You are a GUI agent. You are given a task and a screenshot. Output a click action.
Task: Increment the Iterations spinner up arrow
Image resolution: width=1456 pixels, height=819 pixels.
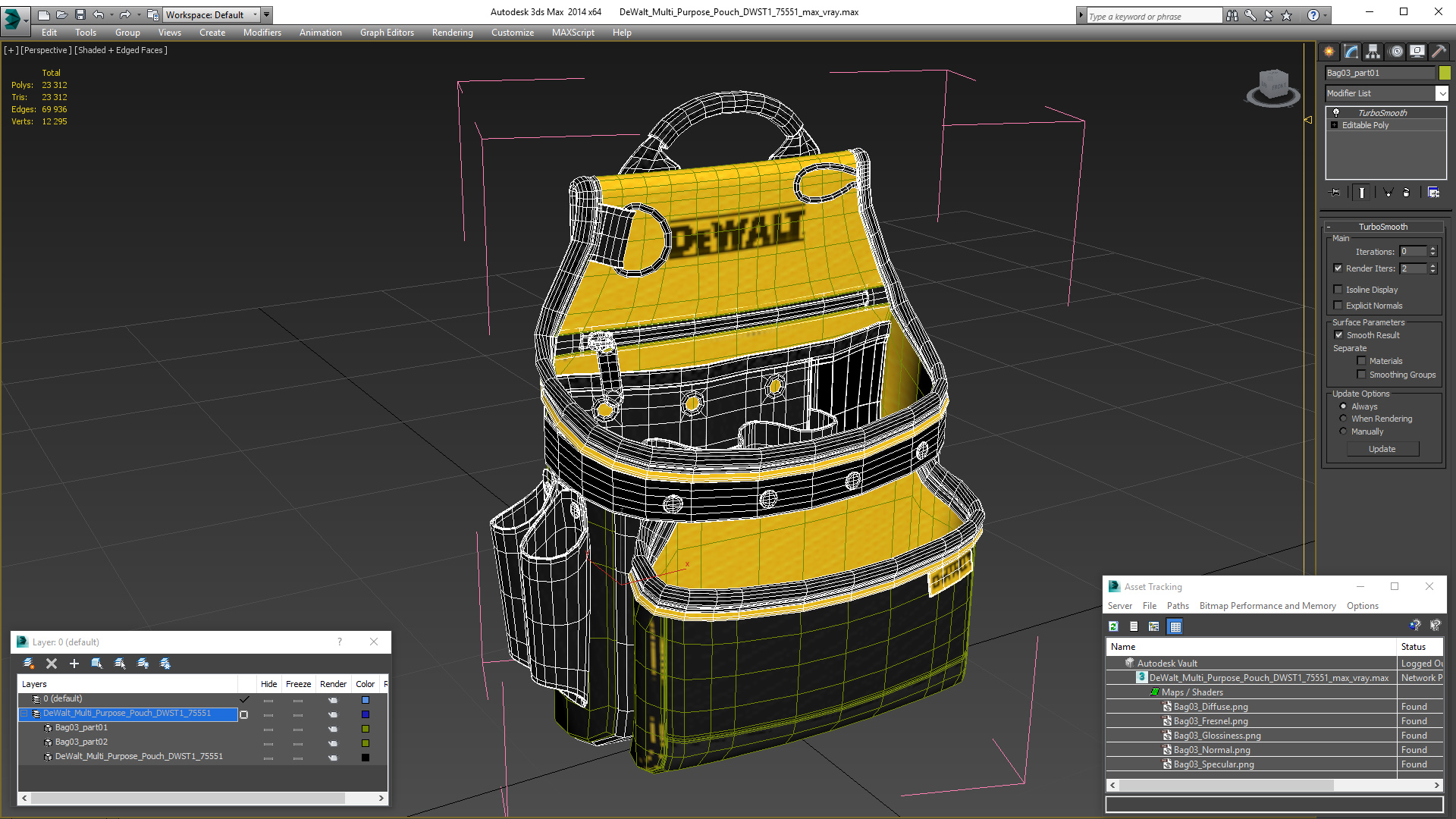(1432, 249)
